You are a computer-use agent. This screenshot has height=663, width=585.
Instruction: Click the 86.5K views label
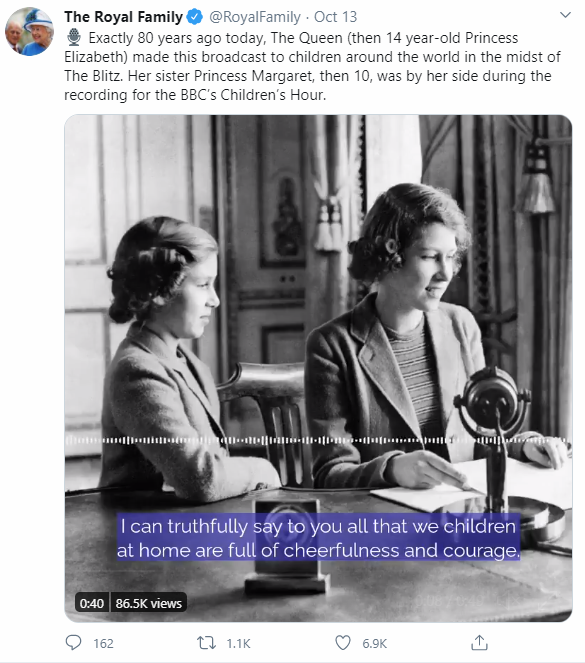148,603
